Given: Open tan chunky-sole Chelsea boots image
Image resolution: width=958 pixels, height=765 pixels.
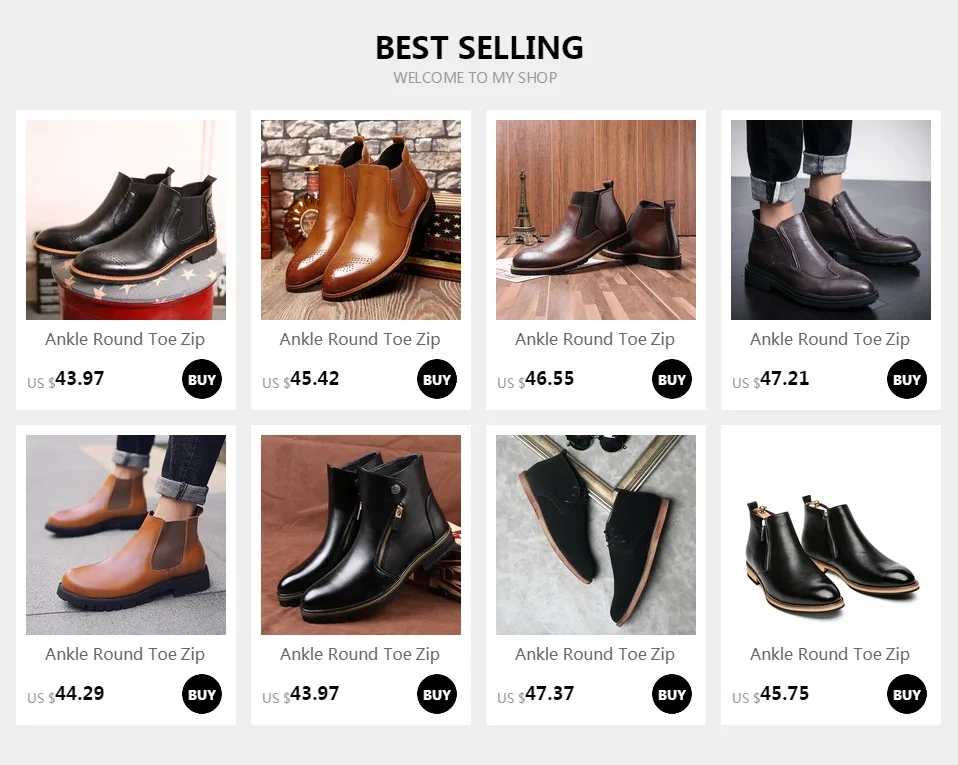Looking at the screenshot, I should (x=126, y=535).
